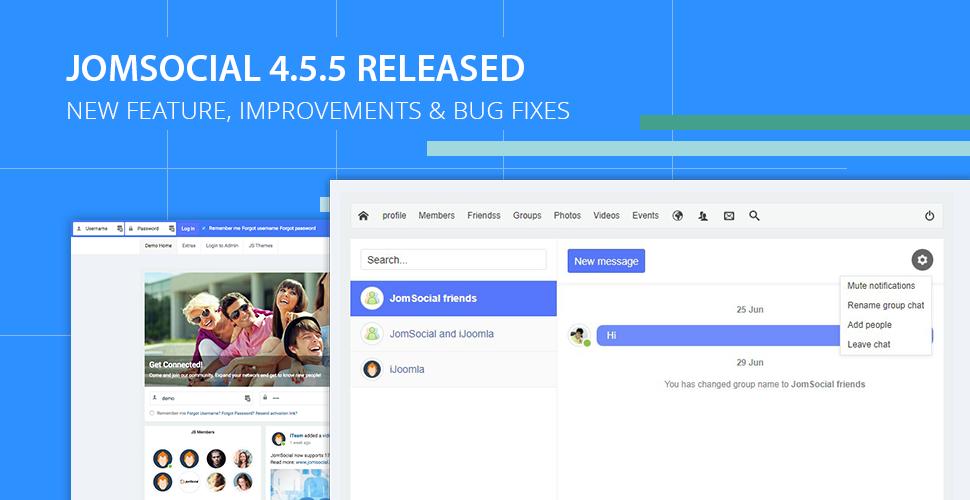Open the Friendss menu item
970x500 pixels.
pos(484,215)
